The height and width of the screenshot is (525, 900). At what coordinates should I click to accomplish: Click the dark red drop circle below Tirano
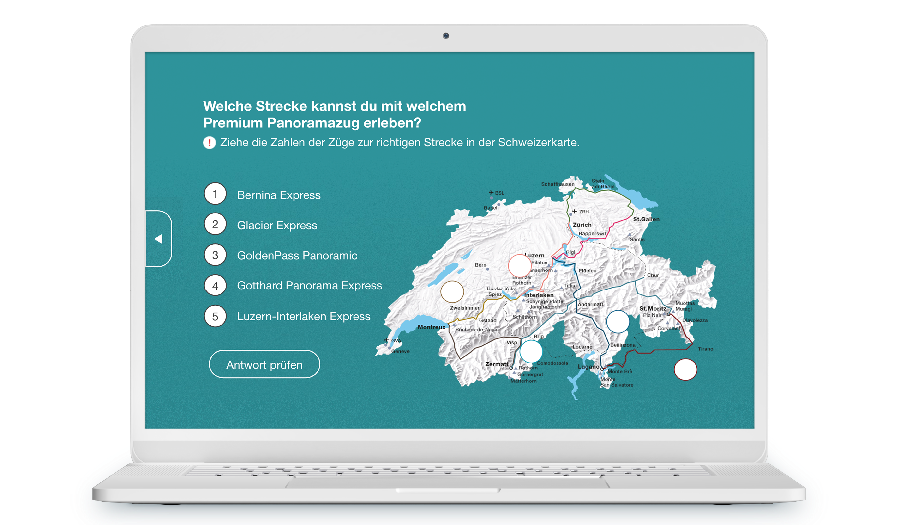pyautogui.click(x=685, y=370)
